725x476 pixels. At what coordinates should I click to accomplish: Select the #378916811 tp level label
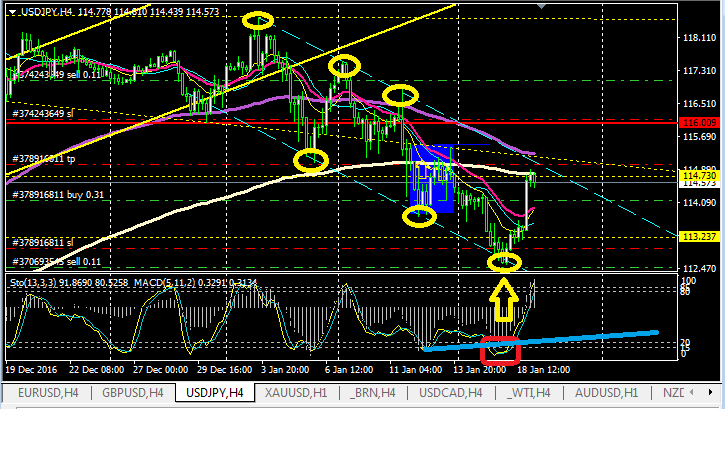click(43, 159)
